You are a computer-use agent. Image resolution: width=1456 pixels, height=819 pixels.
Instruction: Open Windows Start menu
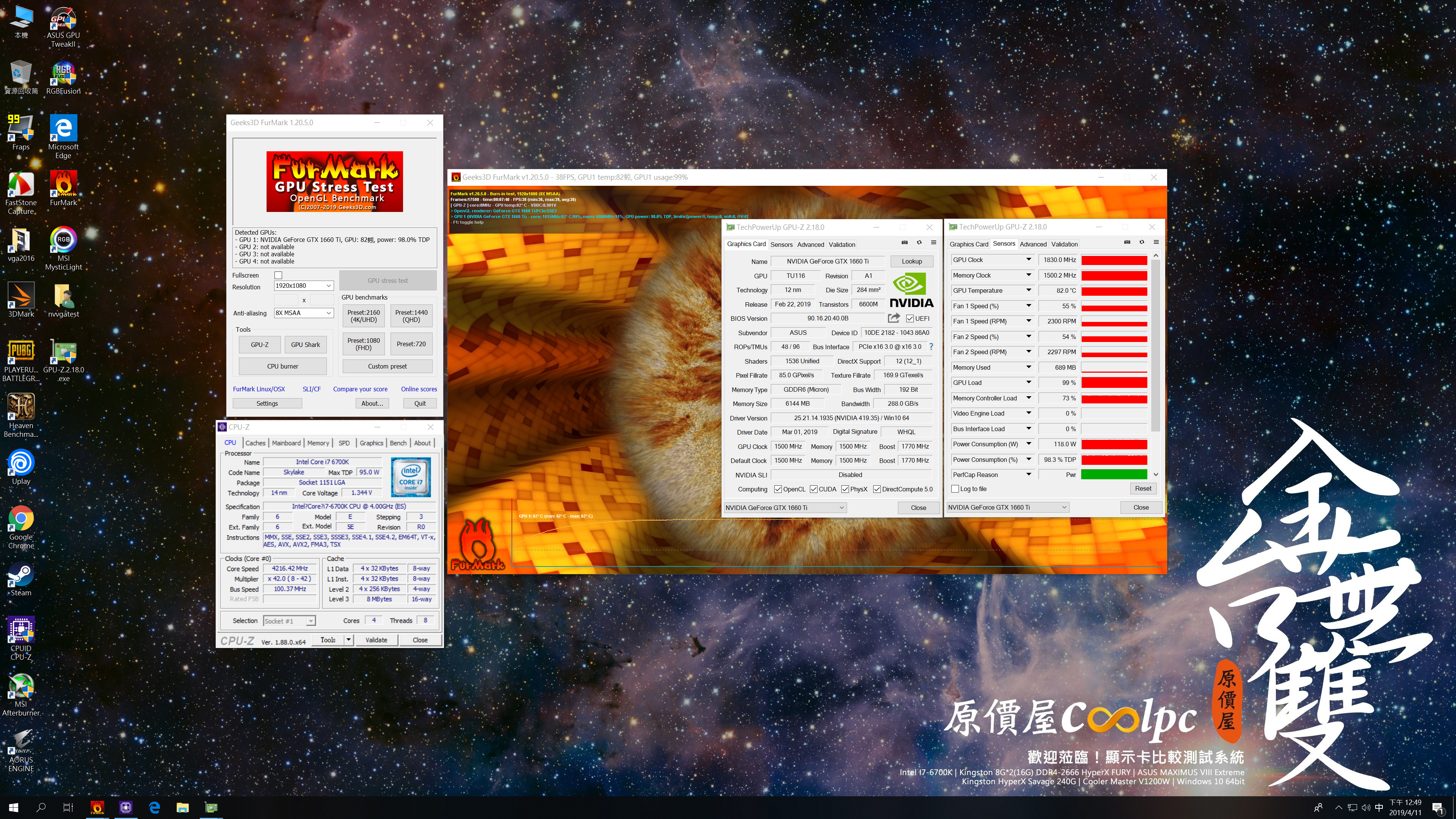pyautogui.click(x=14, y=807)
